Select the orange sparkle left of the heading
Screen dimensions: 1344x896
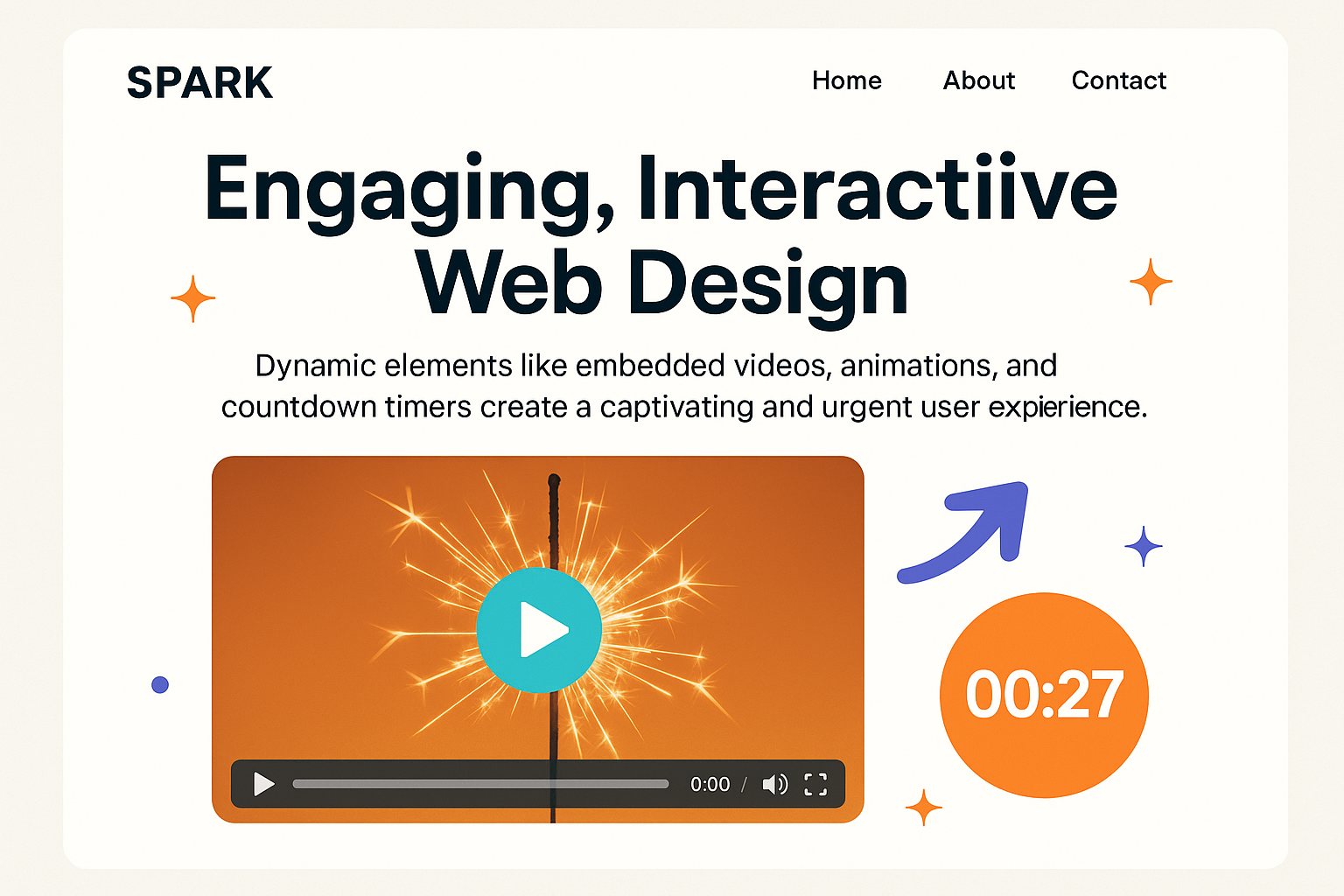point(193,298)
